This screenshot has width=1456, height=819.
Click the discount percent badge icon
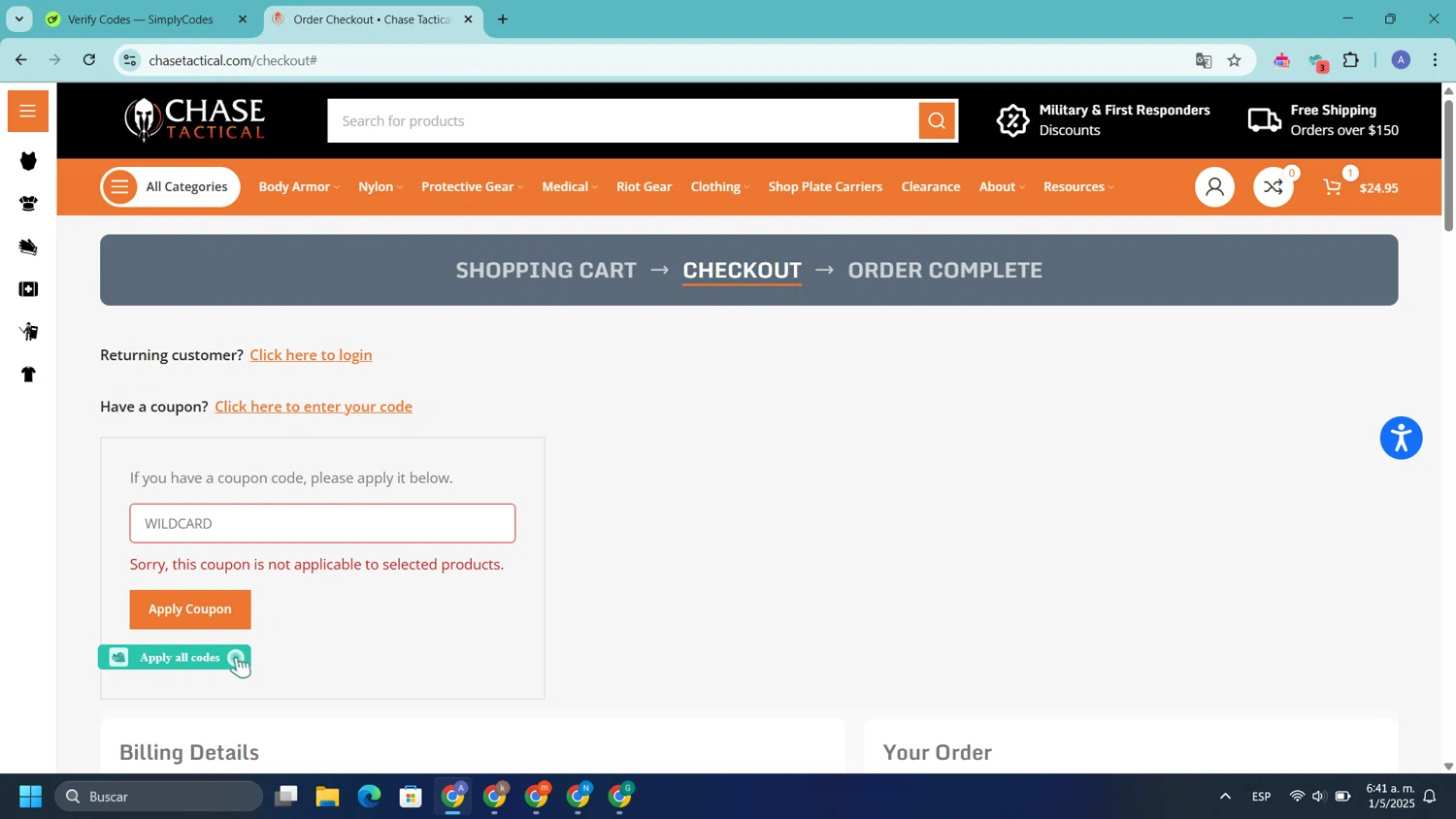coord(1012,120)
